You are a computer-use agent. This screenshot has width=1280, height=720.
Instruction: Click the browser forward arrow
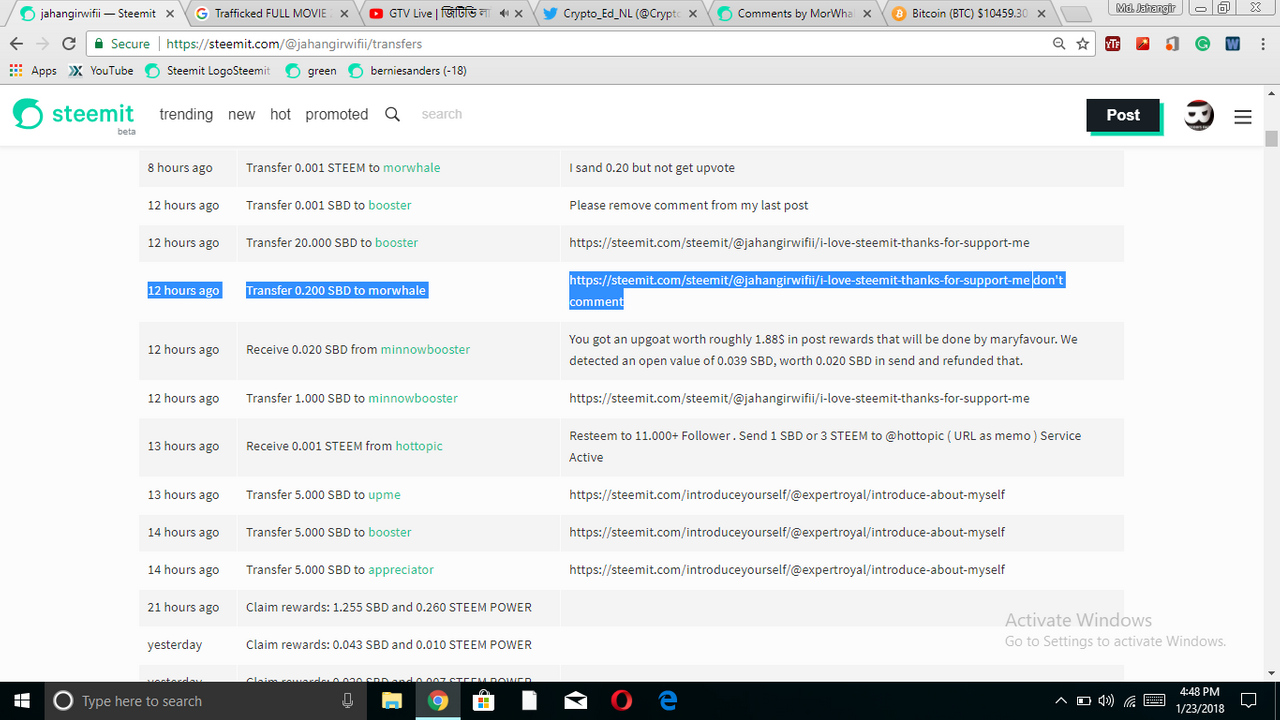(x=43, y=44)
